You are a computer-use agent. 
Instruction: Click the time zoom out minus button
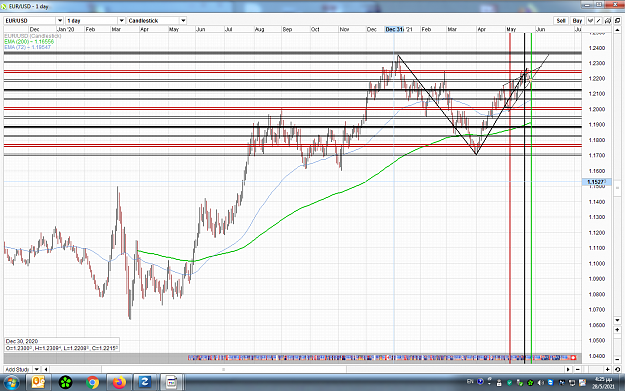point(578,369)
